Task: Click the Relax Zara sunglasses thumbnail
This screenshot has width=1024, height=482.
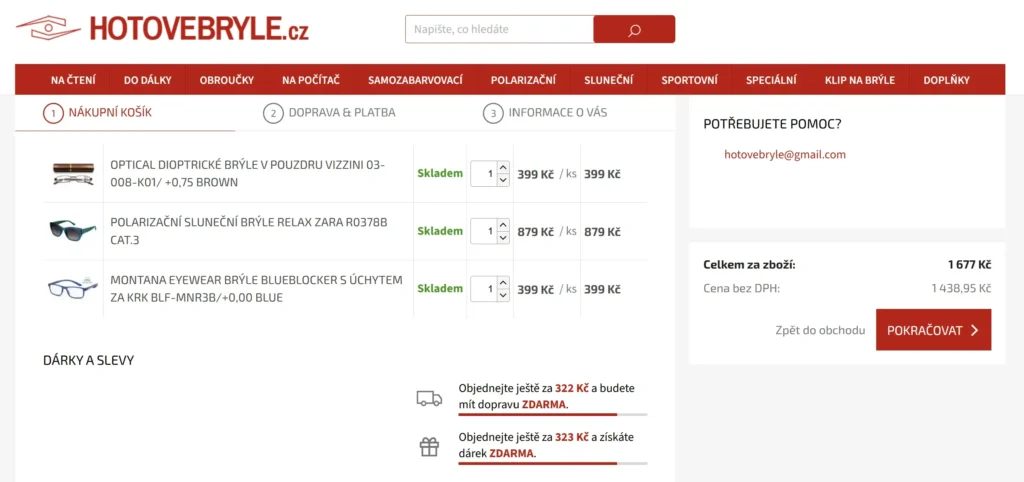Action: coord(73,231)
